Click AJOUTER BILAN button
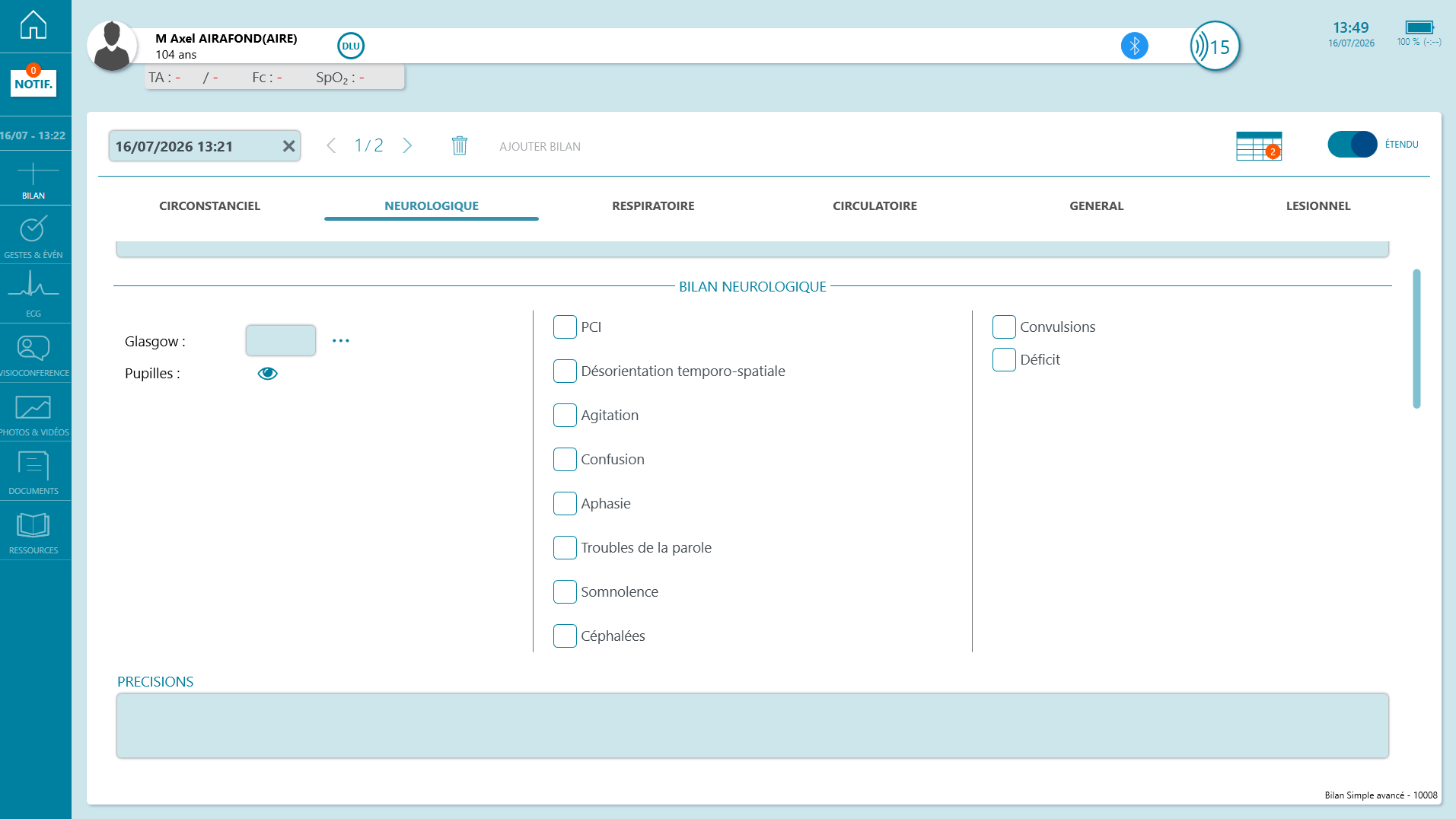1456x819 pixels. tap(540, 146)
